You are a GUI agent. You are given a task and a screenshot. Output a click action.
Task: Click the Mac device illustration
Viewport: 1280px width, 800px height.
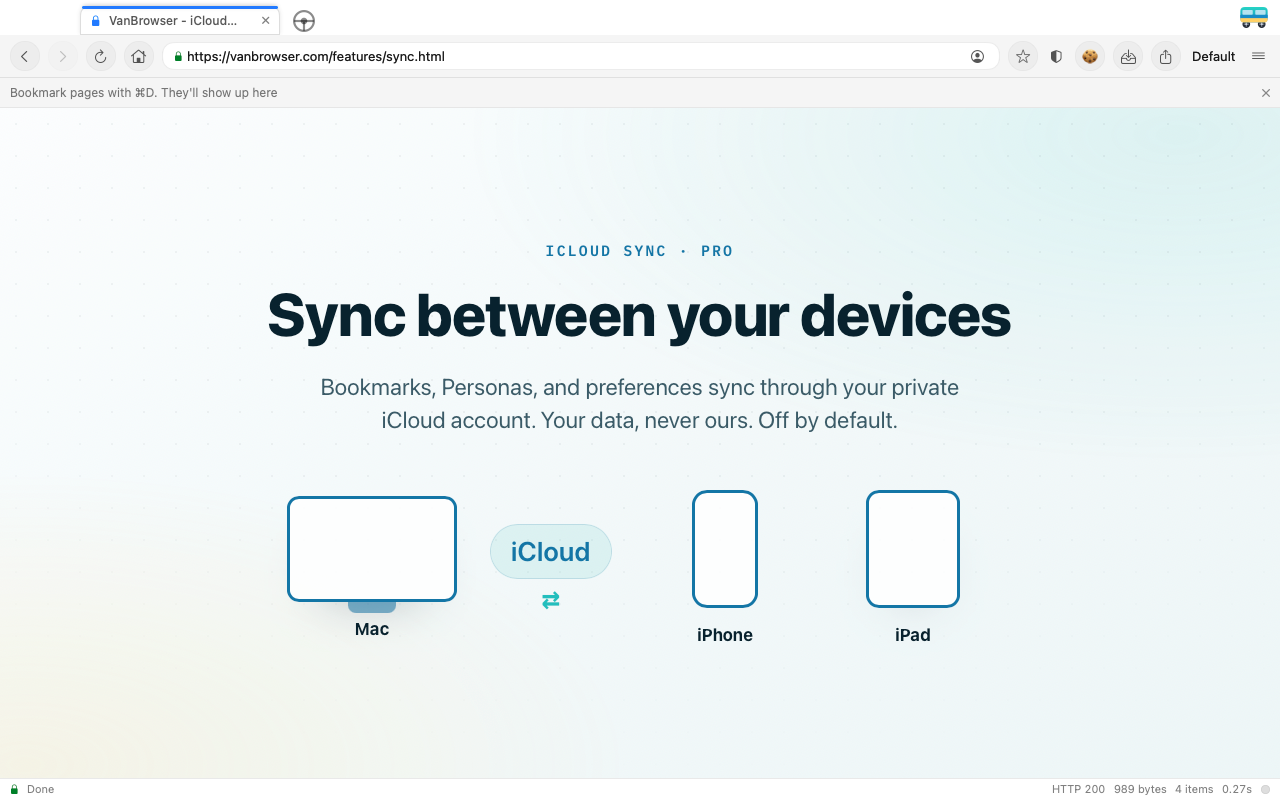[372, 554]
